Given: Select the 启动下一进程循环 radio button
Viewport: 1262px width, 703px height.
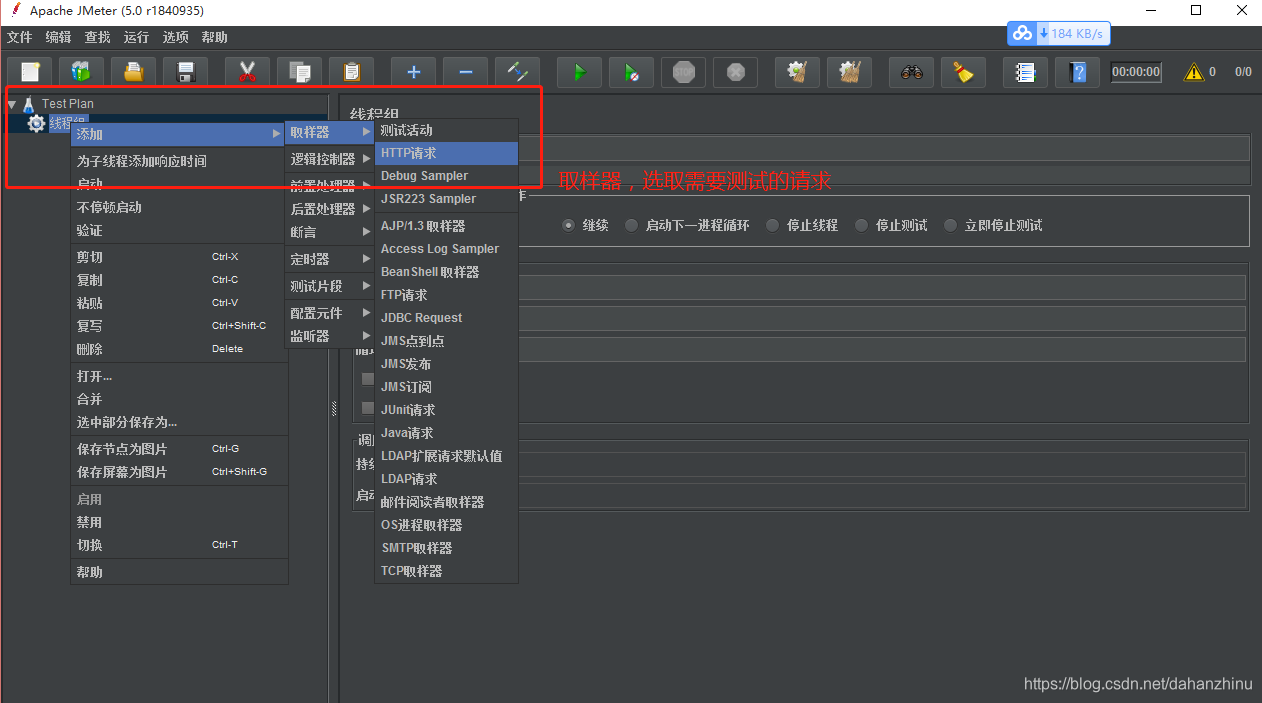Looking at the screenshot, I should coord(631,225).
